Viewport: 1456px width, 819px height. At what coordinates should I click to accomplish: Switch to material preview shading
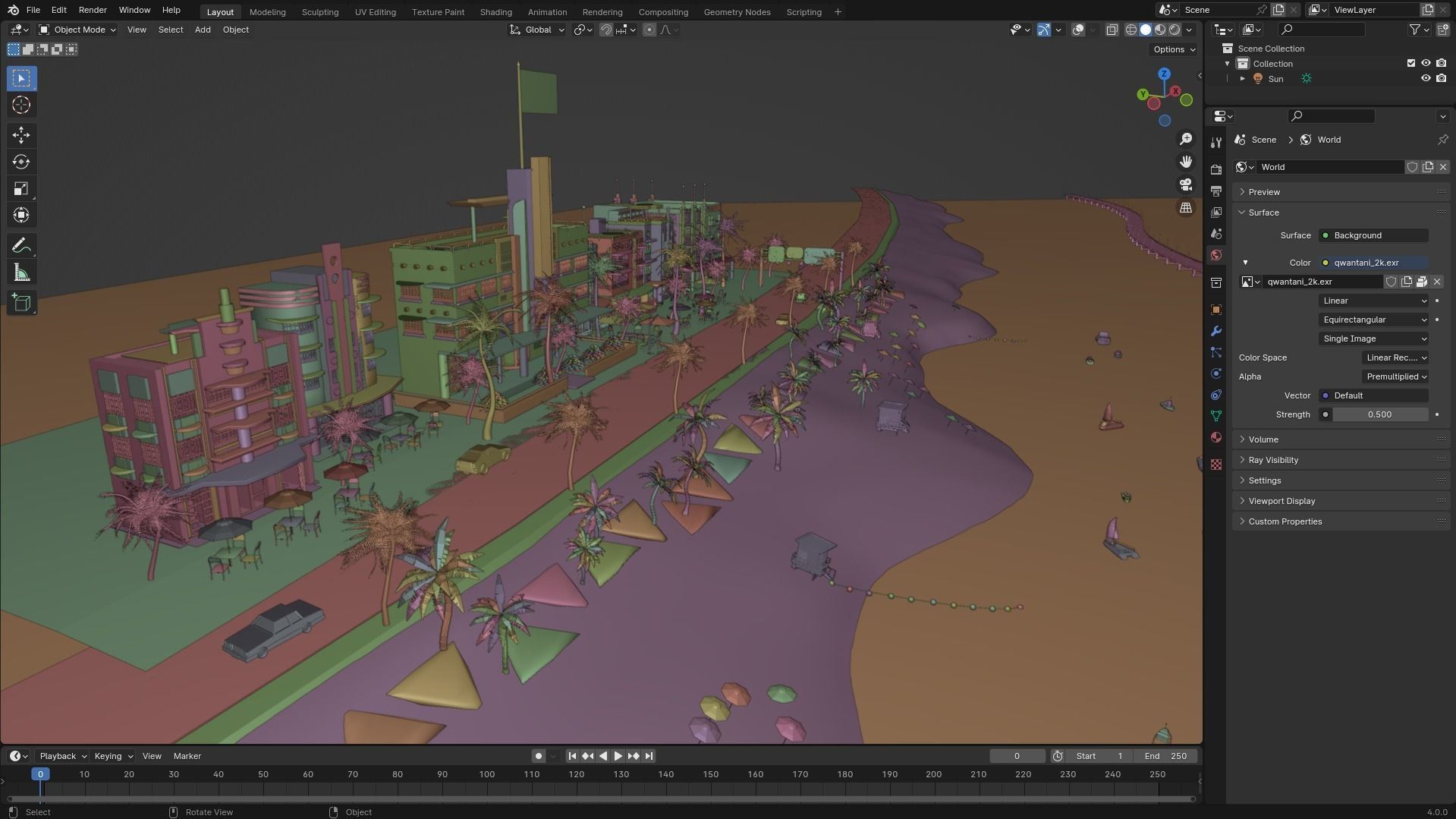1160,30
